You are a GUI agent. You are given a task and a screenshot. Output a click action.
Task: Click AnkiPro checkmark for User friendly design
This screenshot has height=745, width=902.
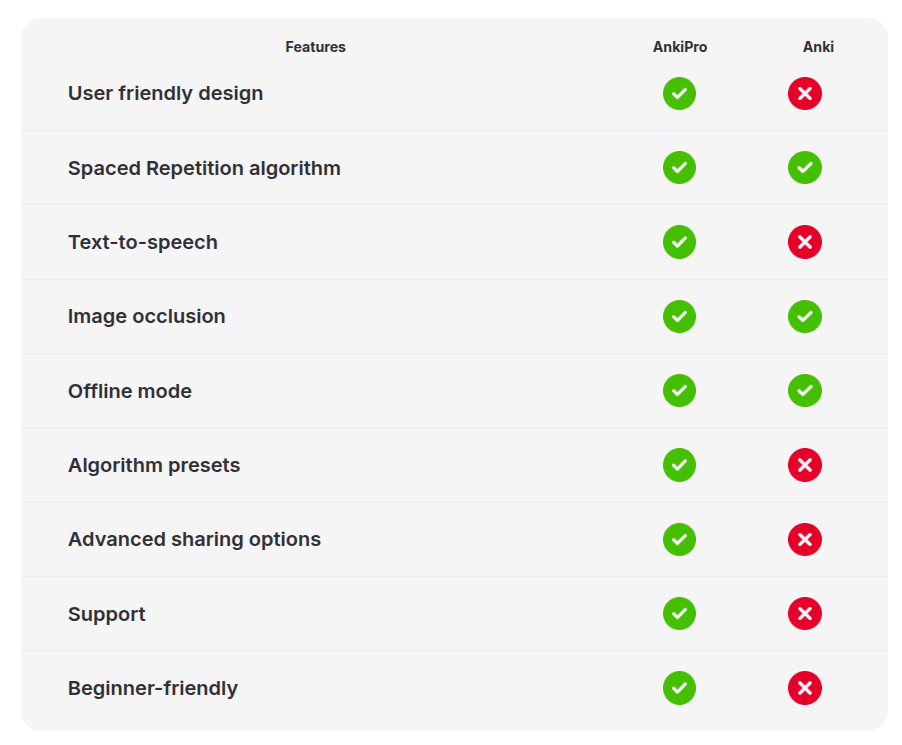click(679, 94)
